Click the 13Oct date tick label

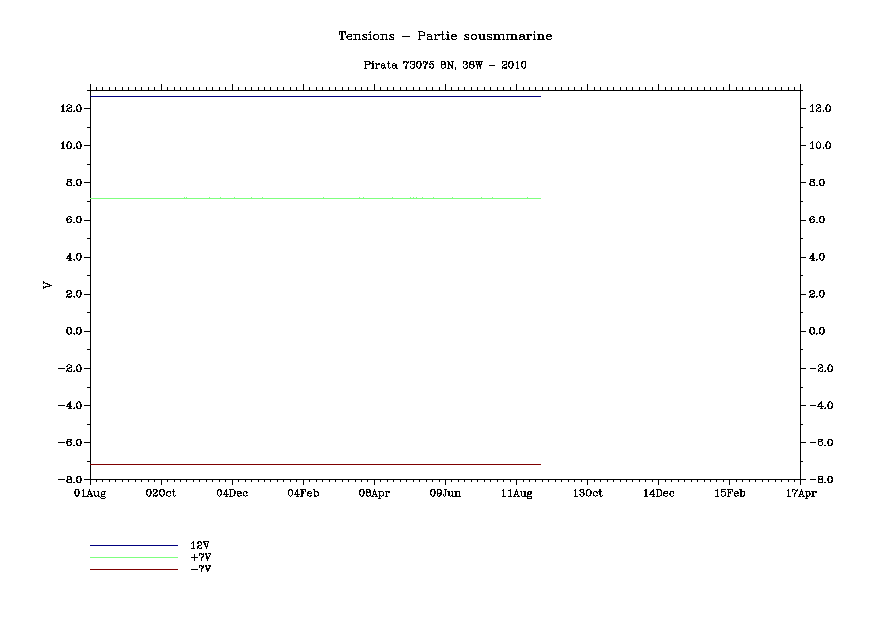(x=587, y=493)
